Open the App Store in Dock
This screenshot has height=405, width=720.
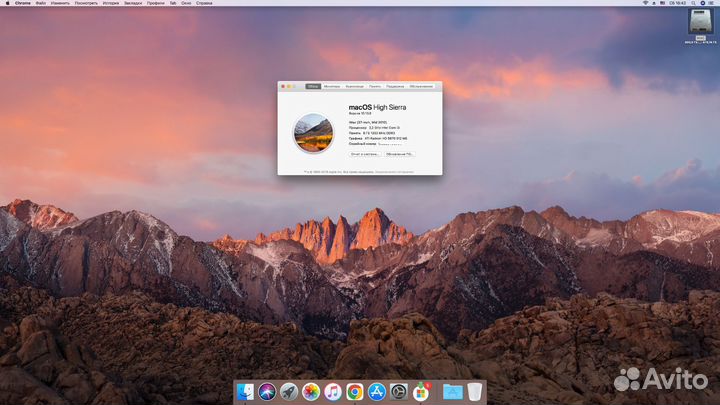click(x=377, y=392)
